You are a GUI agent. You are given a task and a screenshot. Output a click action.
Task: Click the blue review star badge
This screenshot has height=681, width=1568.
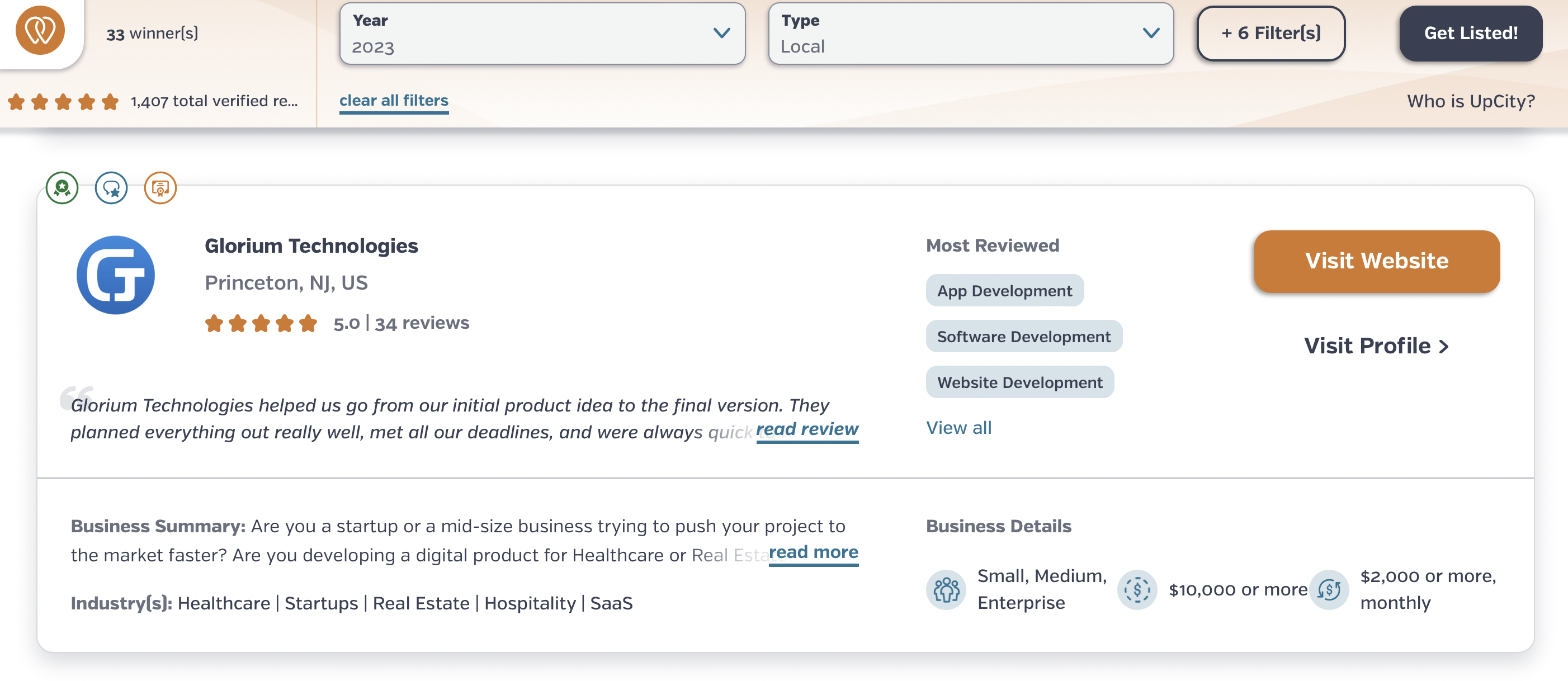(x=111, y=188)
